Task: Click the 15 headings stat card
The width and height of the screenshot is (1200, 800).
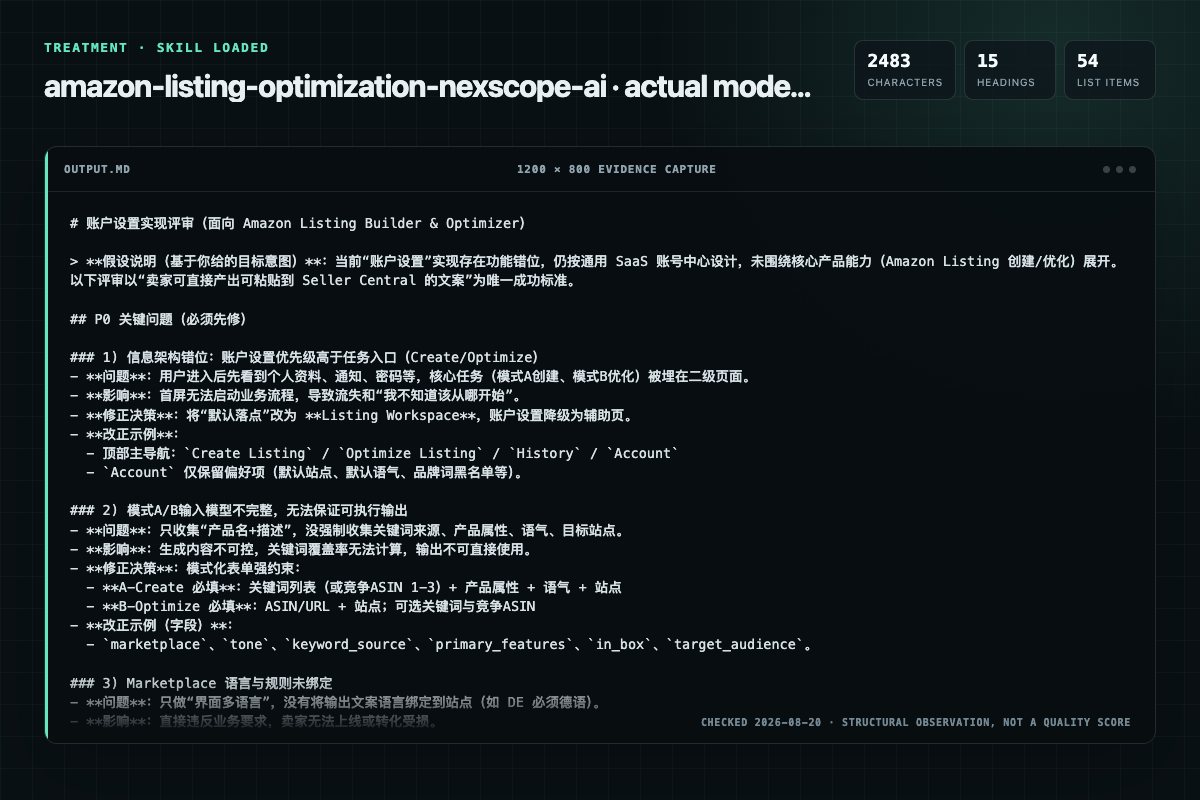Action: (x=1009, y=70)
